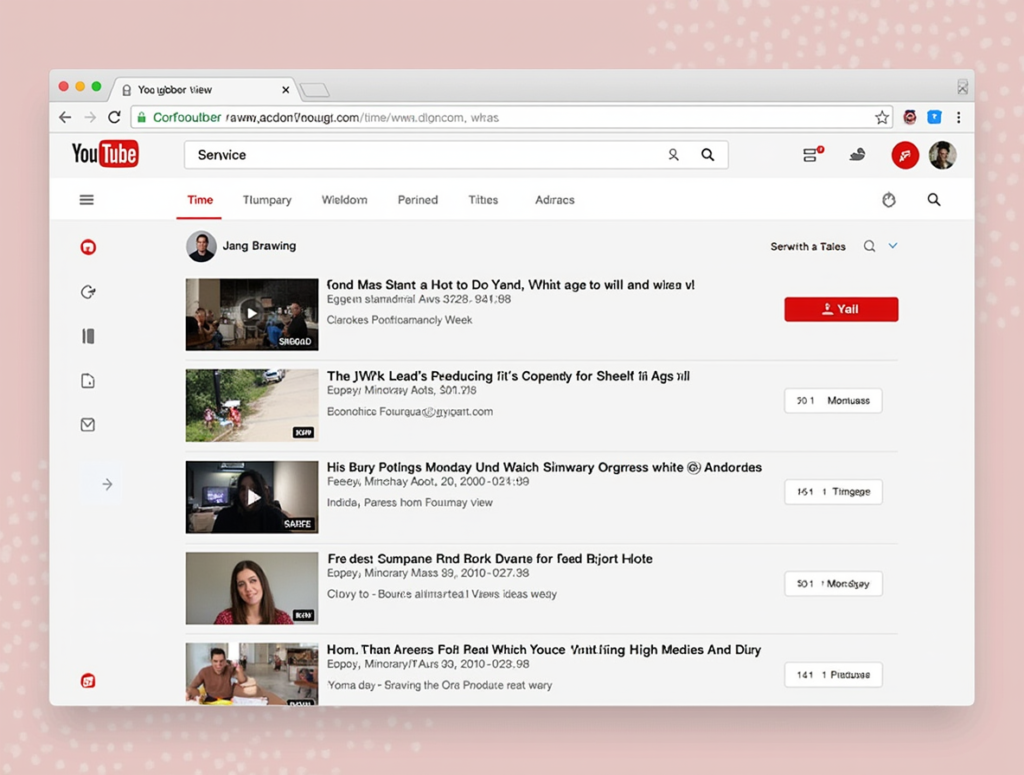Click the browser back arrow
The width and height of the screenshot is (1024, 775).
point(65,118)
